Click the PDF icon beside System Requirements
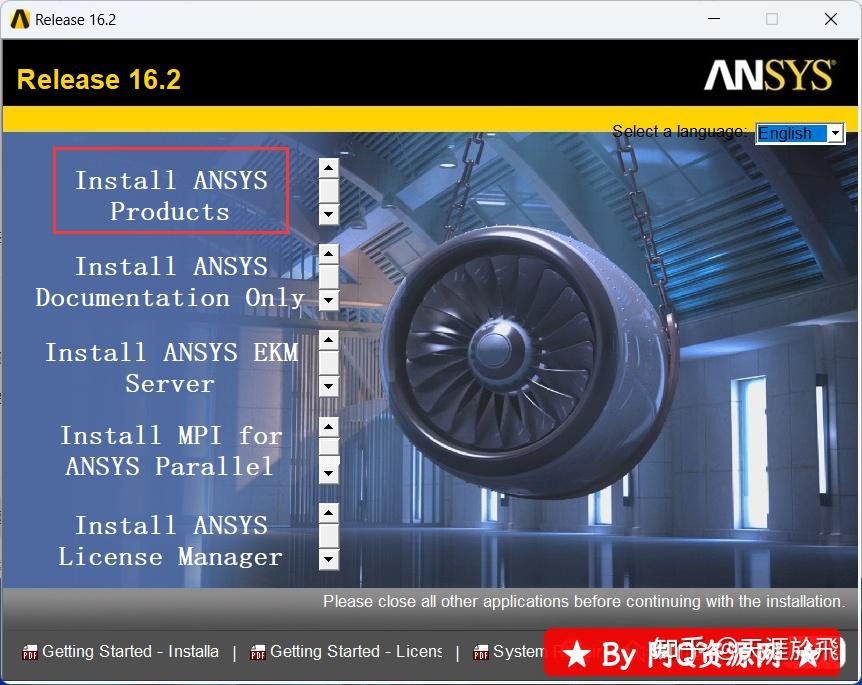 (x=484, y=651)
